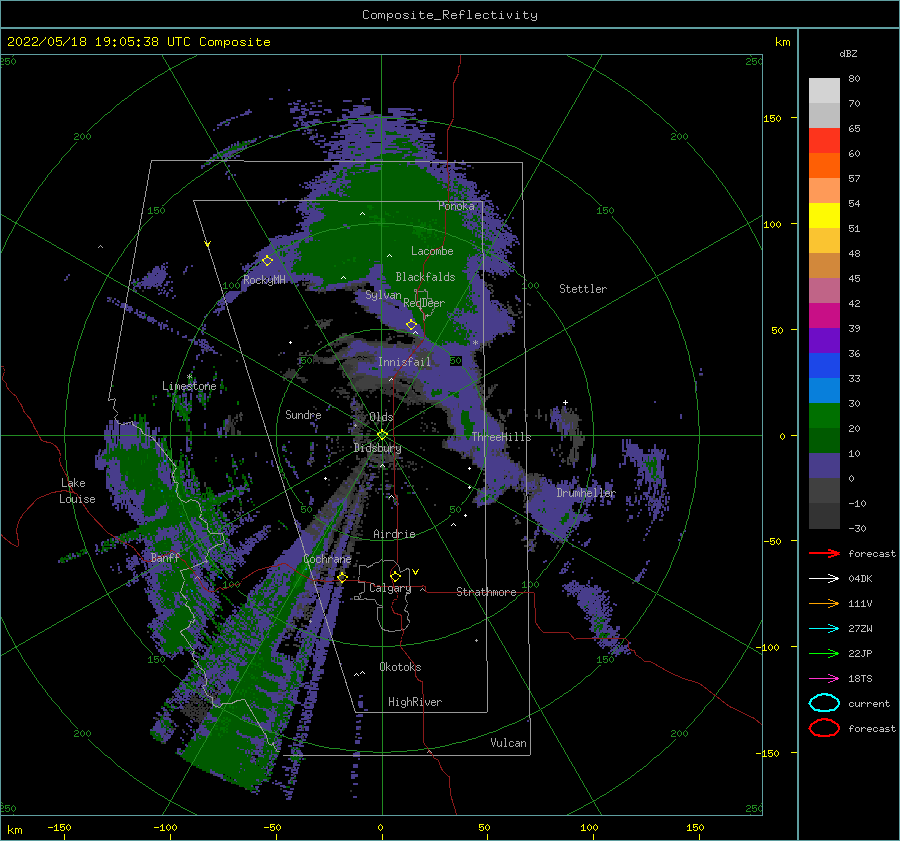
Task: Click the Airdrie city label
Action: point(394,534)
